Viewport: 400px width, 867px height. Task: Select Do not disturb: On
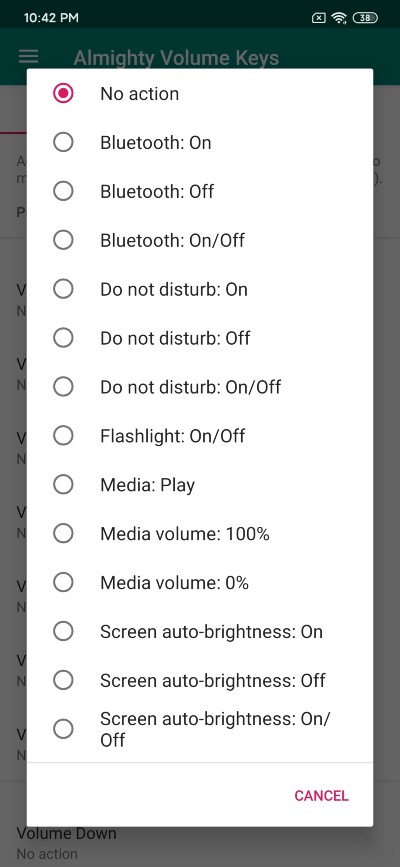[x=200, y=289]
